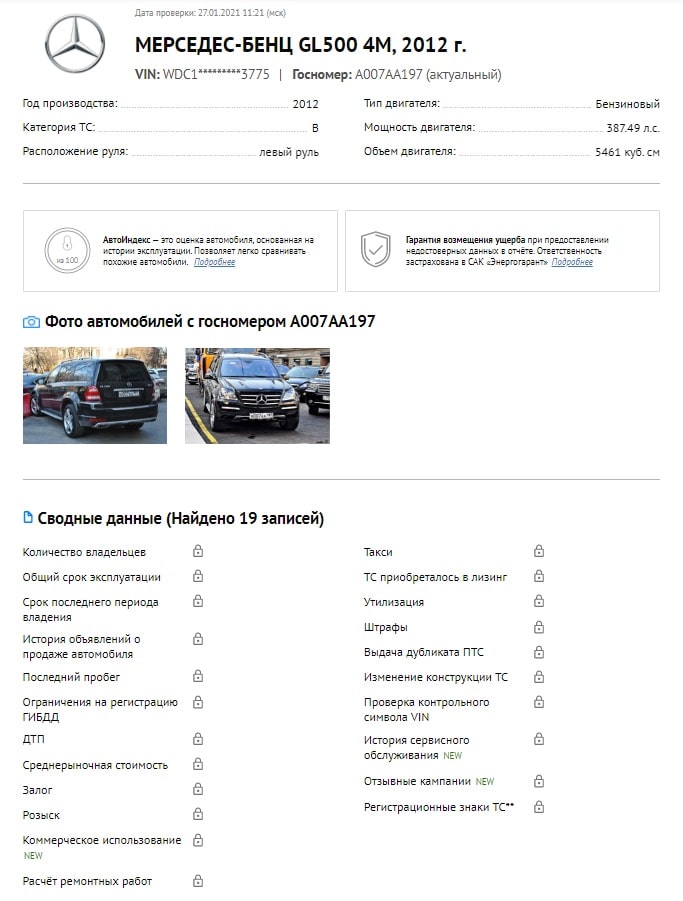Click lock icon beside Выдача дубликата ПТС
The image size is (683, 901).
point(539,652)
